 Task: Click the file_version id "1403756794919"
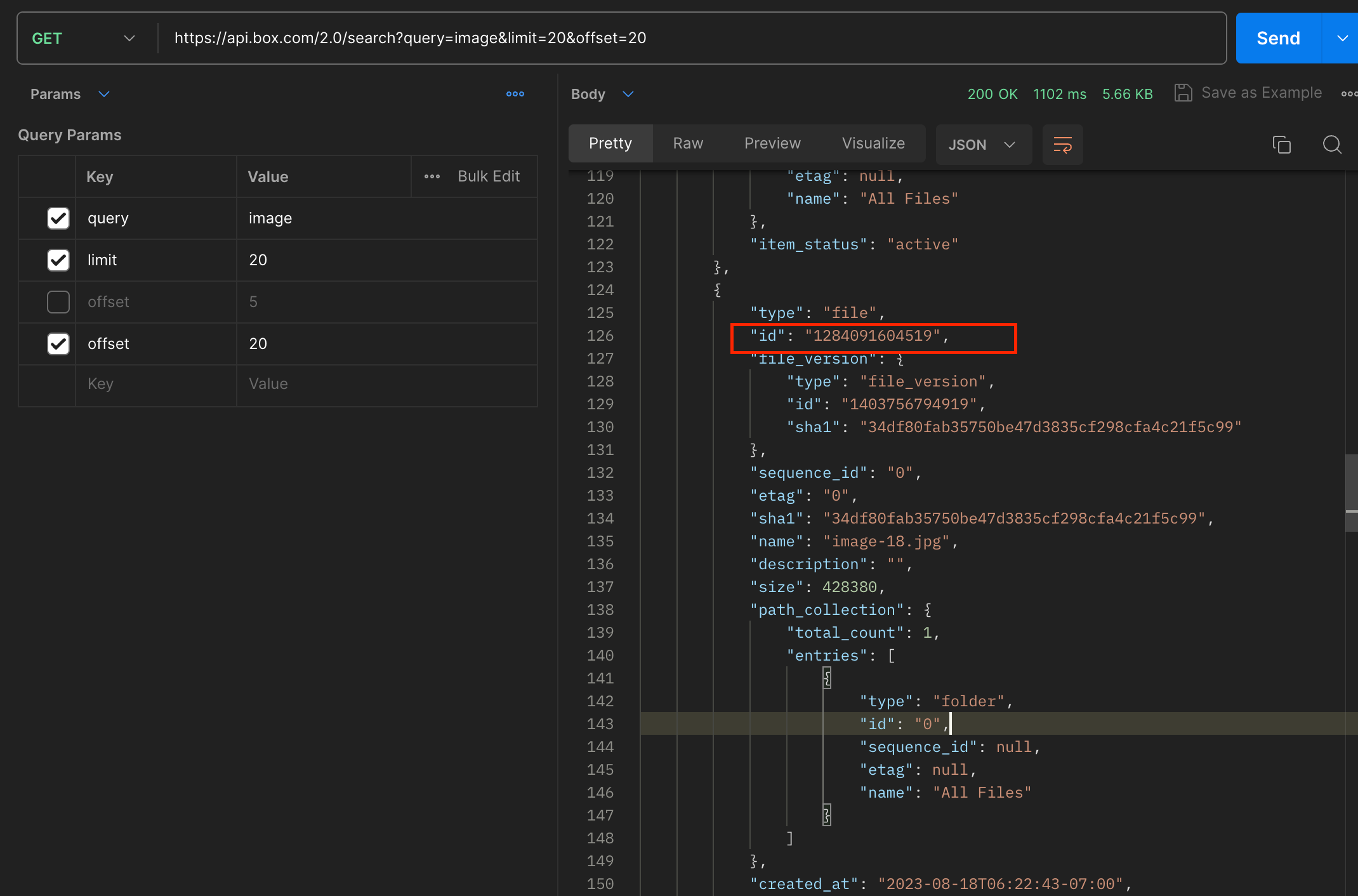point(909,404)
